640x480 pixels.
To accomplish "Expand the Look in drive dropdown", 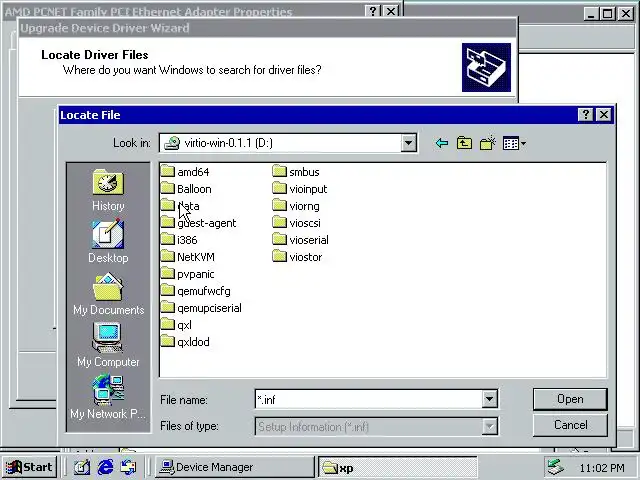I will point(408,143).
